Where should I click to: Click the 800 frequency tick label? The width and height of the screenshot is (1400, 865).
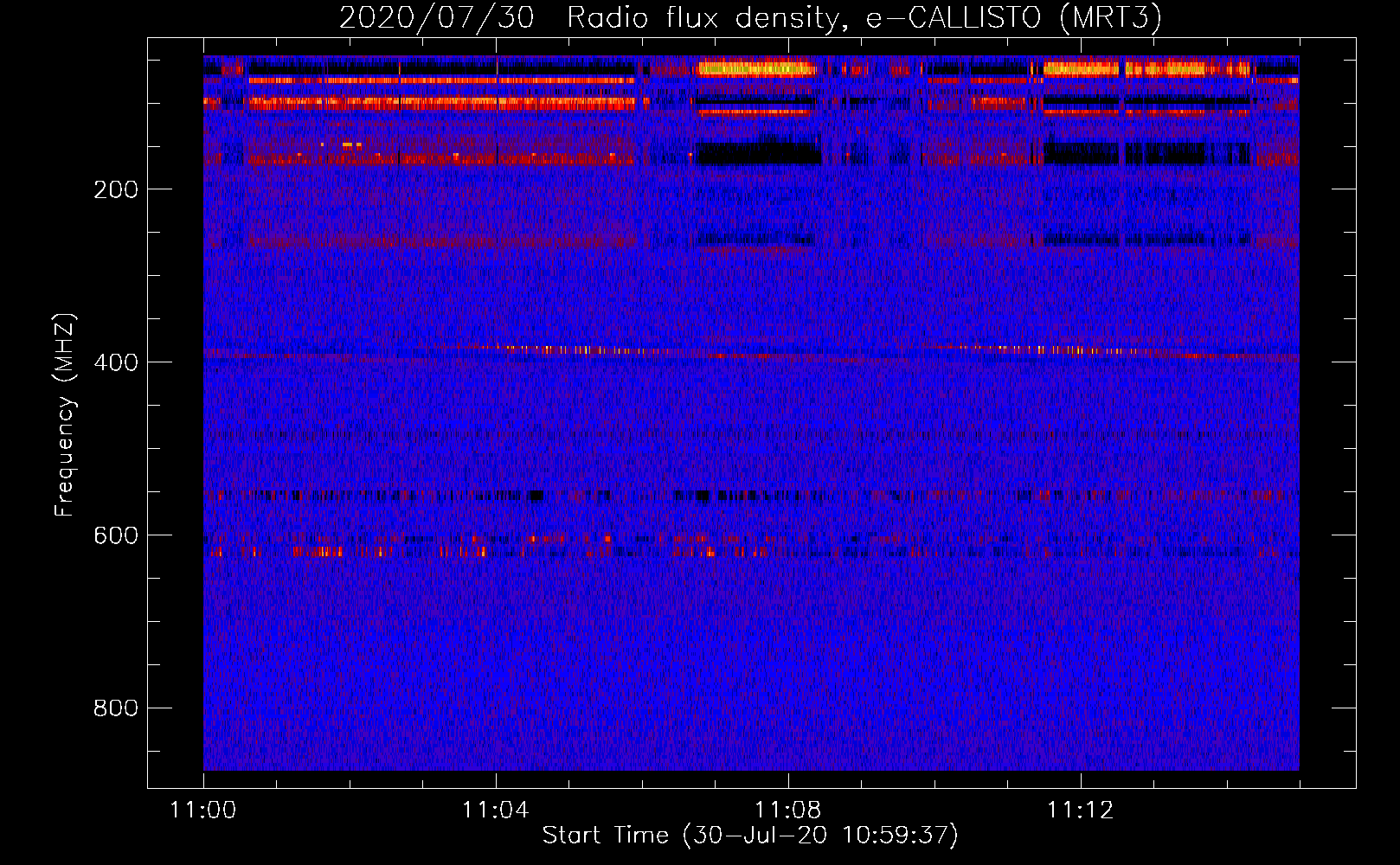pyautogui.click(x=116, y=708)
